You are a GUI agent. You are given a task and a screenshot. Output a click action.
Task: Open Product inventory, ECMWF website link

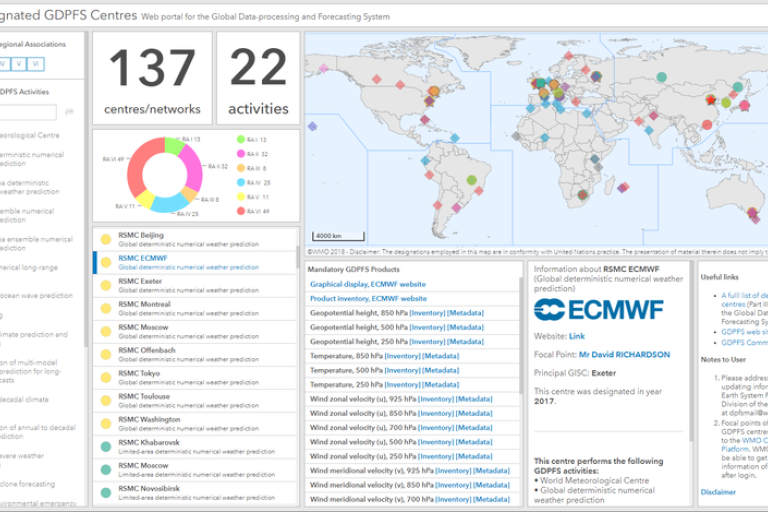point(368,298)
